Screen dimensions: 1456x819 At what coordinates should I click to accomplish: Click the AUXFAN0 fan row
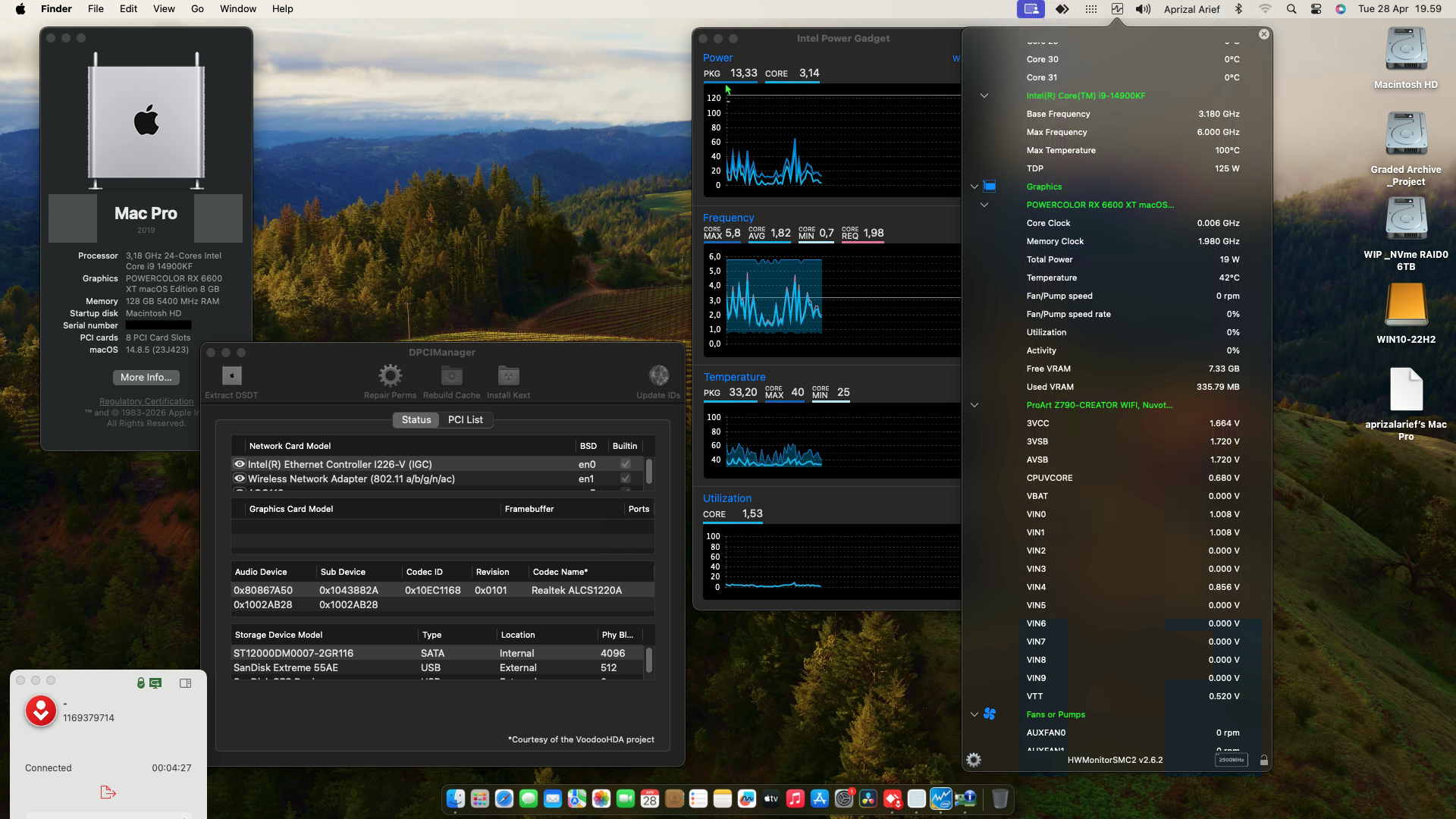(x=1133, y=733)
